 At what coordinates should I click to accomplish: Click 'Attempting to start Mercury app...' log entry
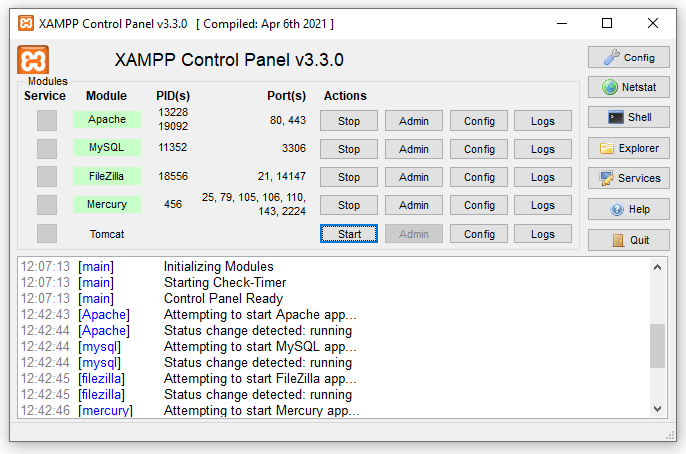tap(261, 410)
